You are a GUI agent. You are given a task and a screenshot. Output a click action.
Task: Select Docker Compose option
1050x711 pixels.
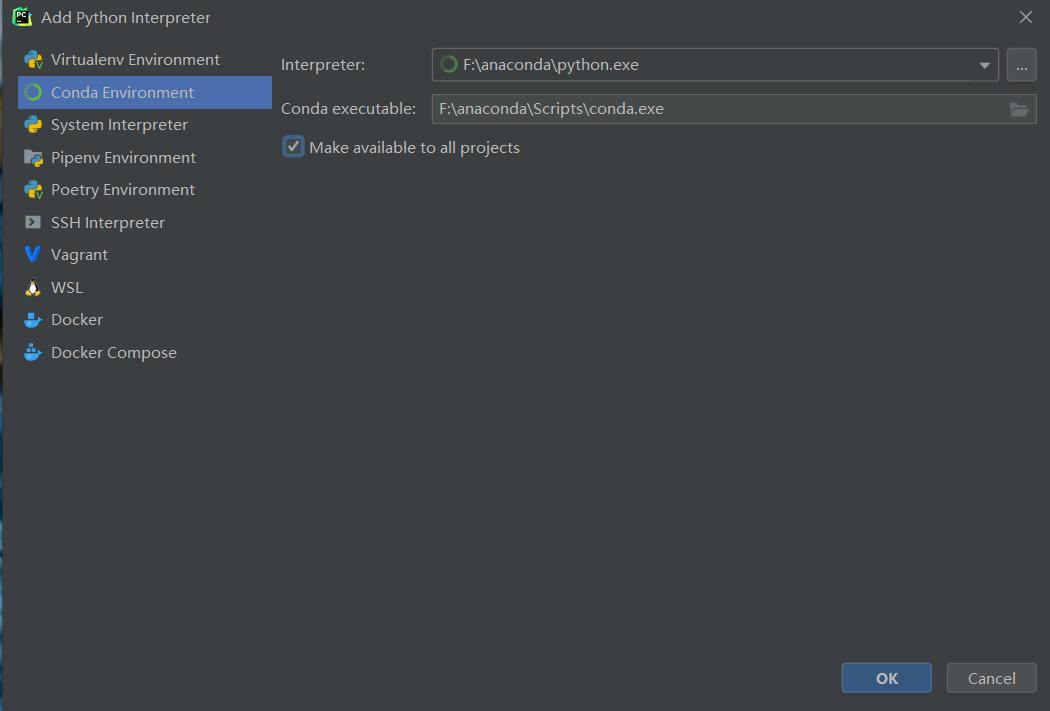(x=145, y=352)
